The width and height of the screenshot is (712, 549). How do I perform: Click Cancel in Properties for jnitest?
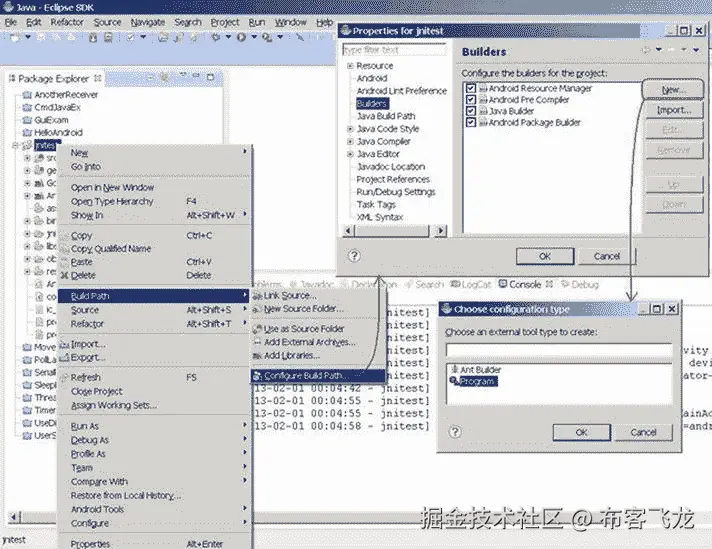[x=607, y=256]
